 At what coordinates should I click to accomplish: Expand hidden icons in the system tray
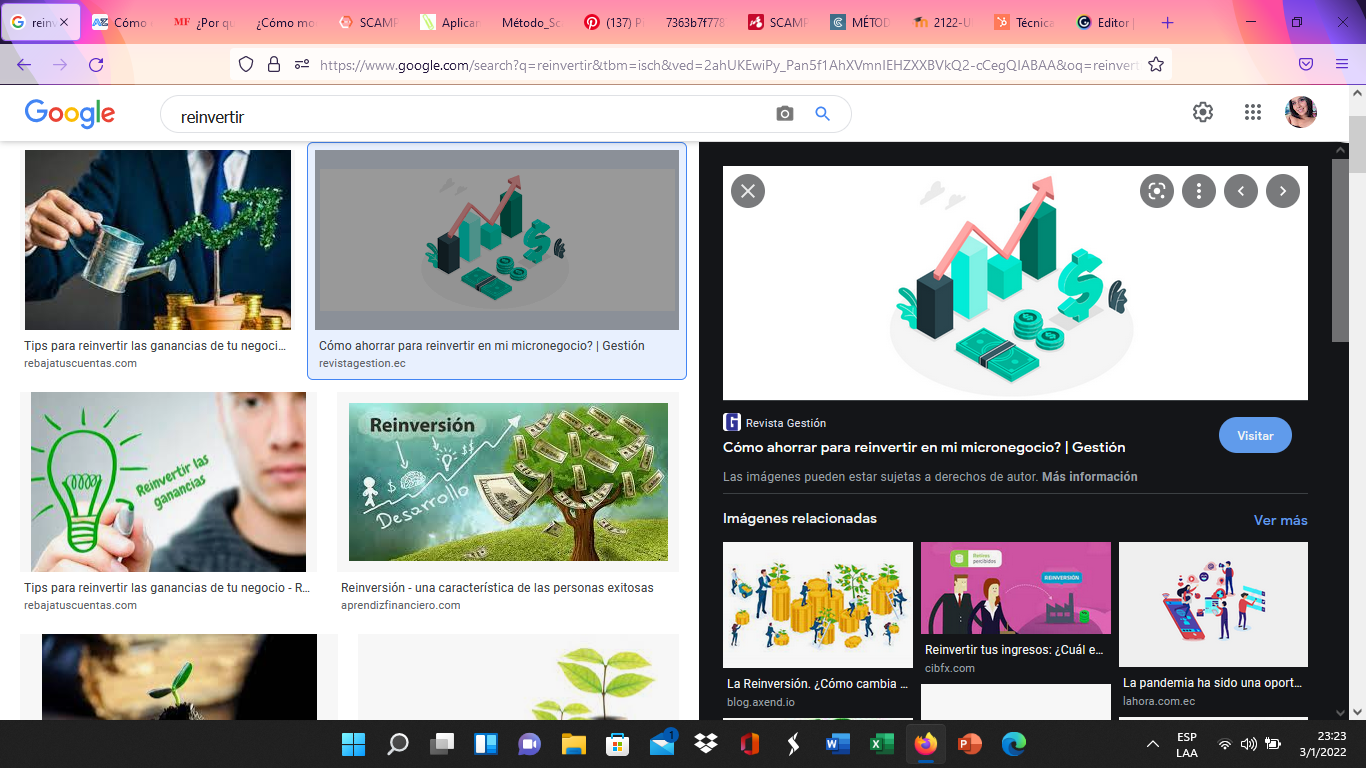[1152, 744]
